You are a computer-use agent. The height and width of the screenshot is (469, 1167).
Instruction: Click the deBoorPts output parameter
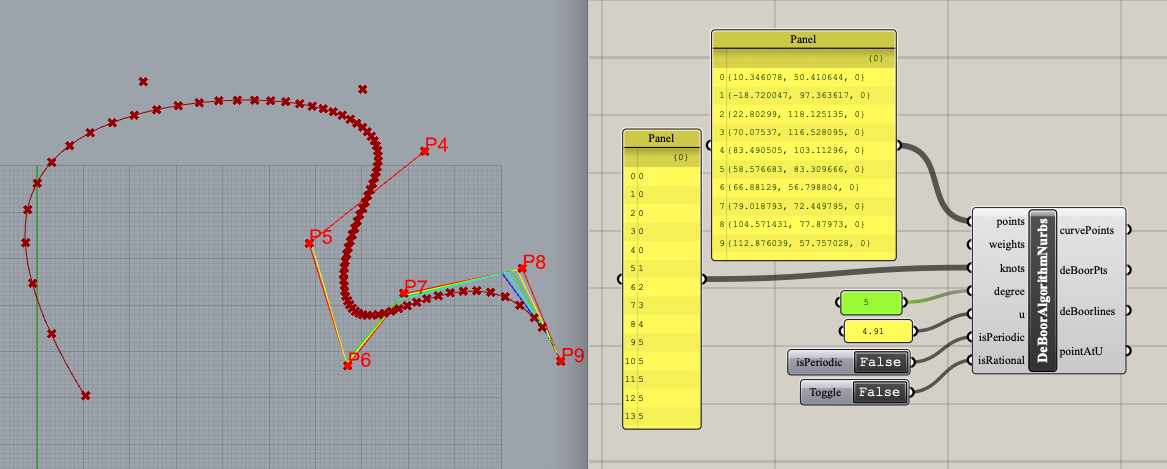click(x=1082, y=270)
